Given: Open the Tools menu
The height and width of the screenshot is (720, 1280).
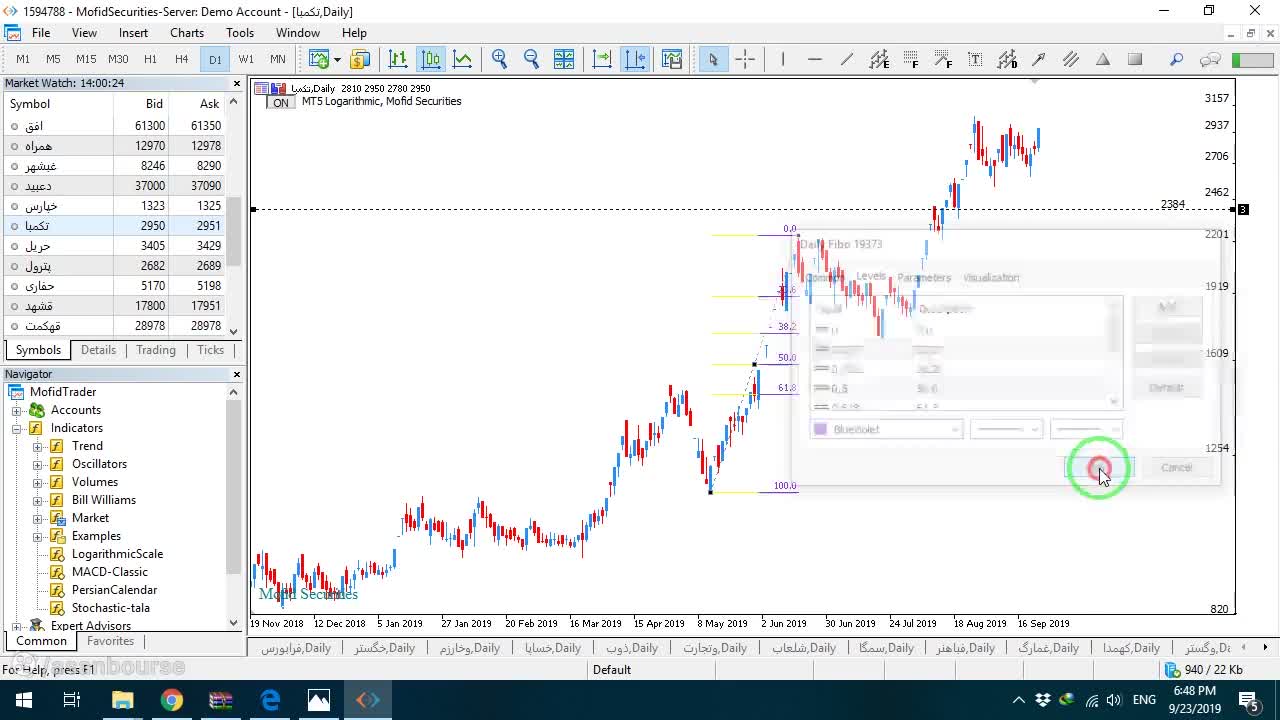Looking at the screenshot, I should point(240,33).
